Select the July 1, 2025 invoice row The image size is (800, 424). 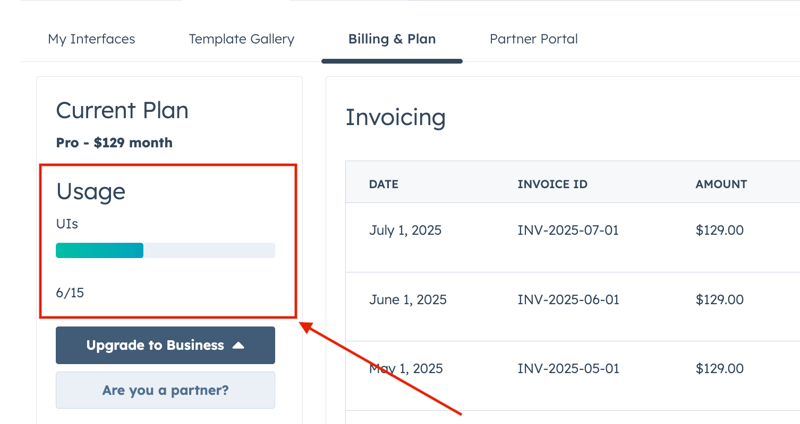coord(405,230)
